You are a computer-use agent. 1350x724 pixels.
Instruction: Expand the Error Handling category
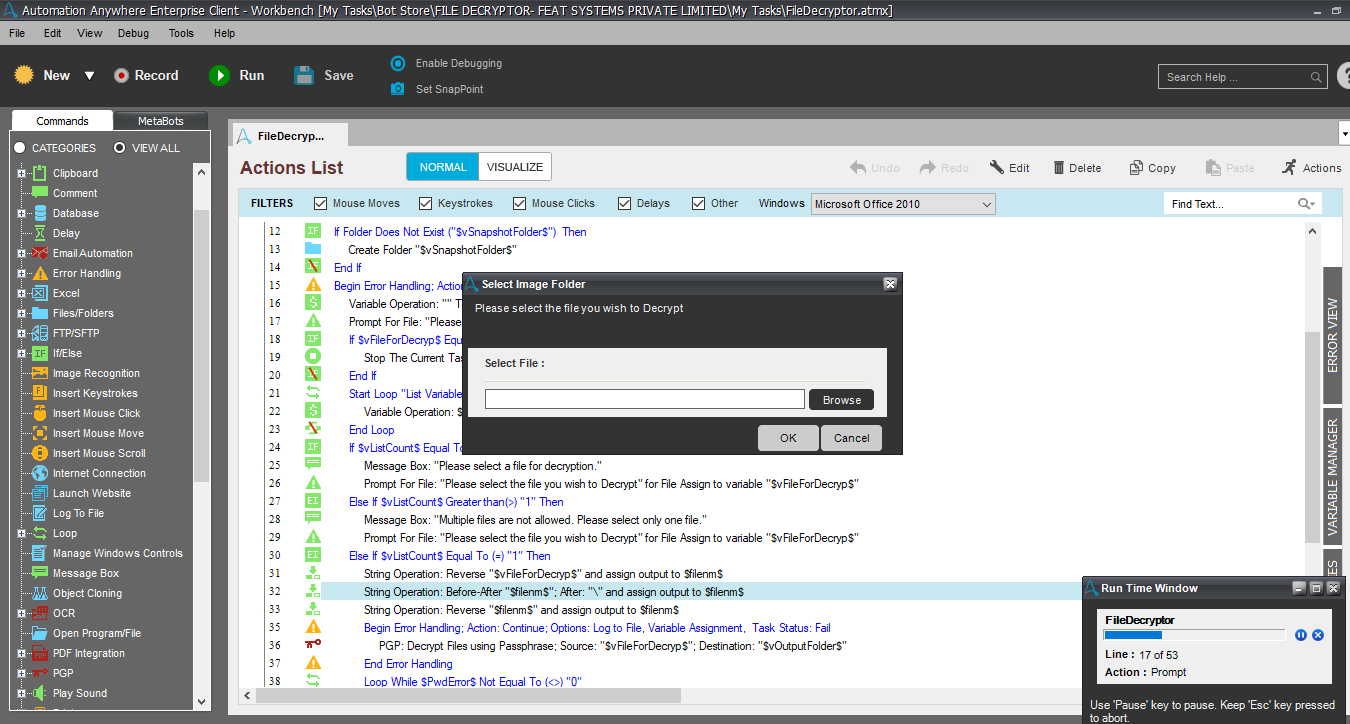[21, 273]
